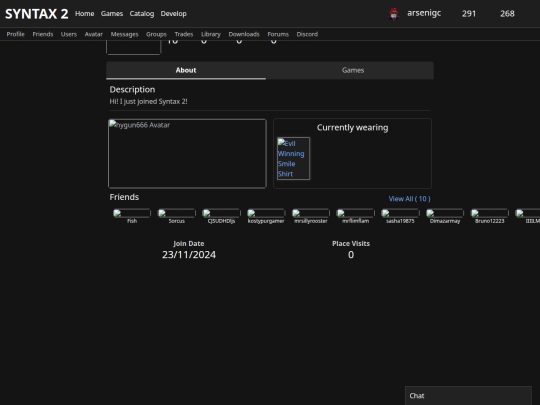The image size is (540, 405).
Task: Go to Profile in sub navigation
Action: tap(15, 34)
